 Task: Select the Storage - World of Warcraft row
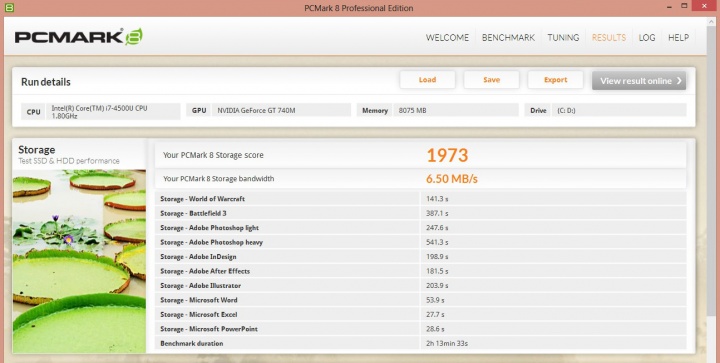click(x=420, y=199)
